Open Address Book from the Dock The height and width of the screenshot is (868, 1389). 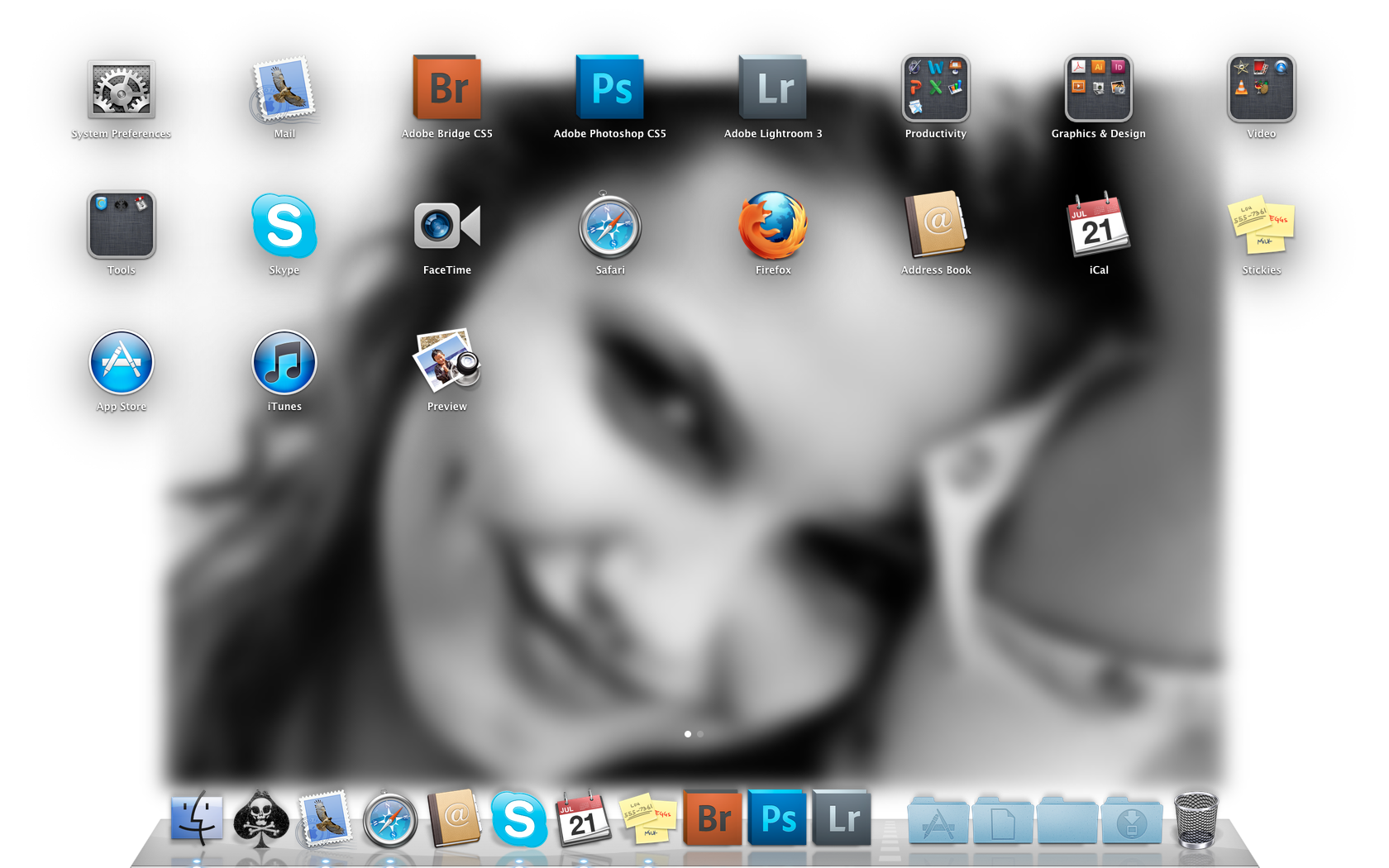[x=454, y=818]
